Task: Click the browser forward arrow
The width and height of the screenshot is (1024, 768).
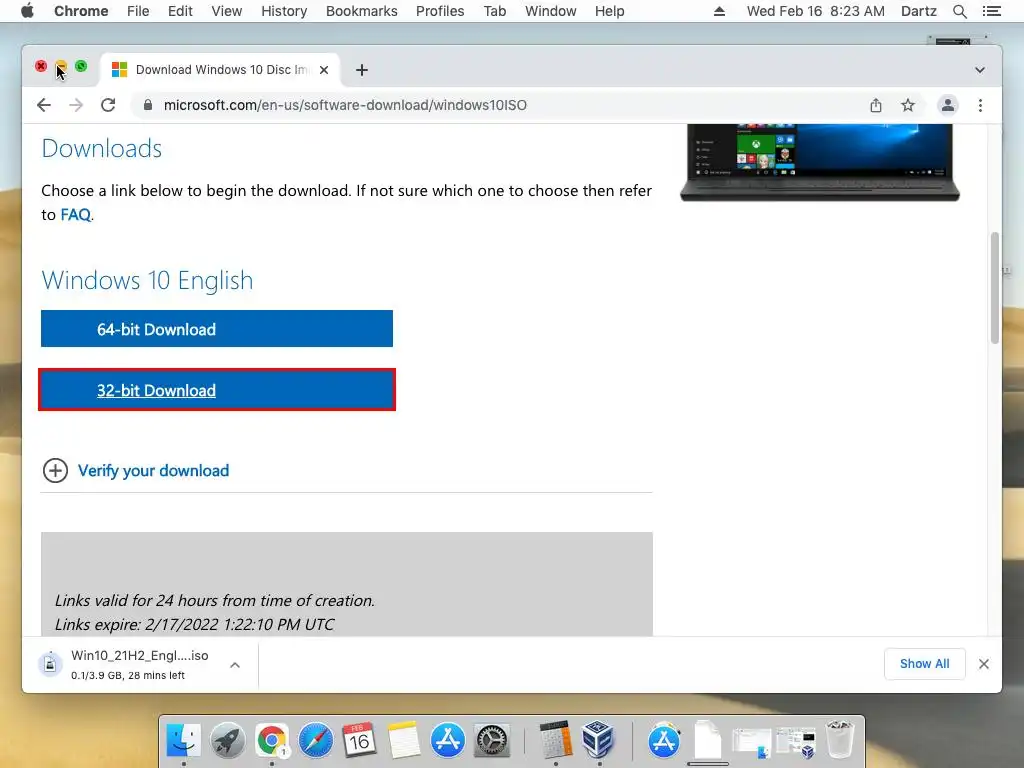Action: [76, 105]
